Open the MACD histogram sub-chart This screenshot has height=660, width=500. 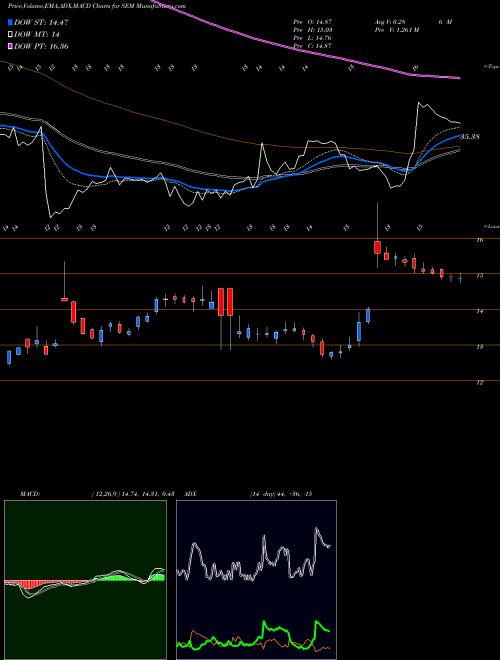85,580
